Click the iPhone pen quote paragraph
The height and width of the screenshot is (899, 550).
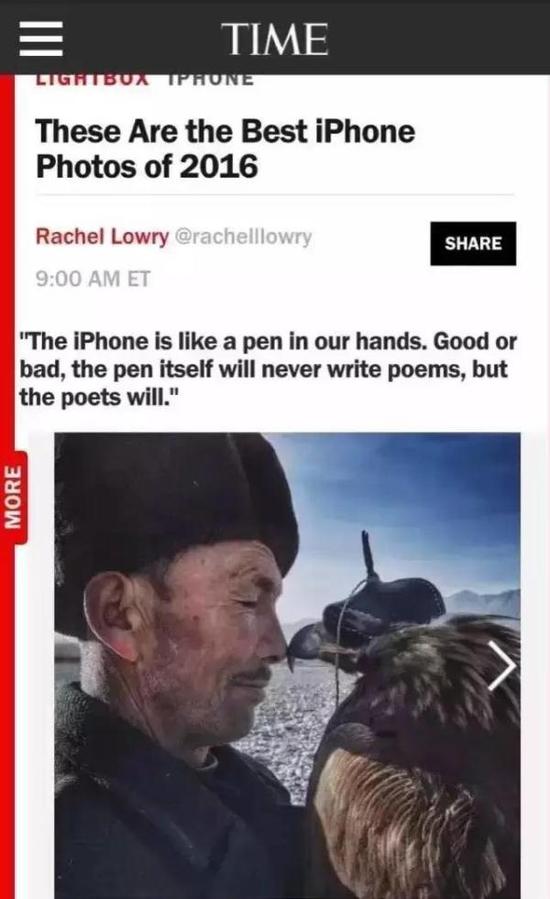(268, 369)
